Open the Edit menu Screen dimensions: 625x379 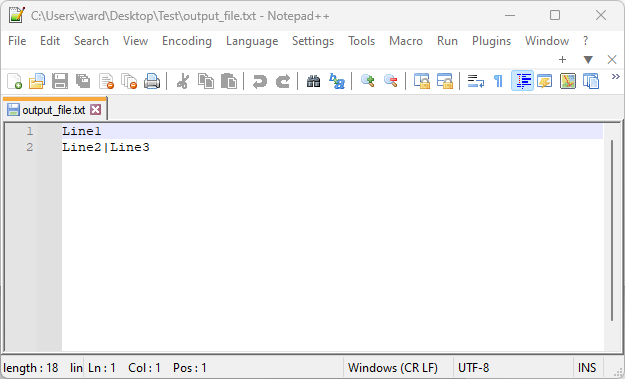50,41
